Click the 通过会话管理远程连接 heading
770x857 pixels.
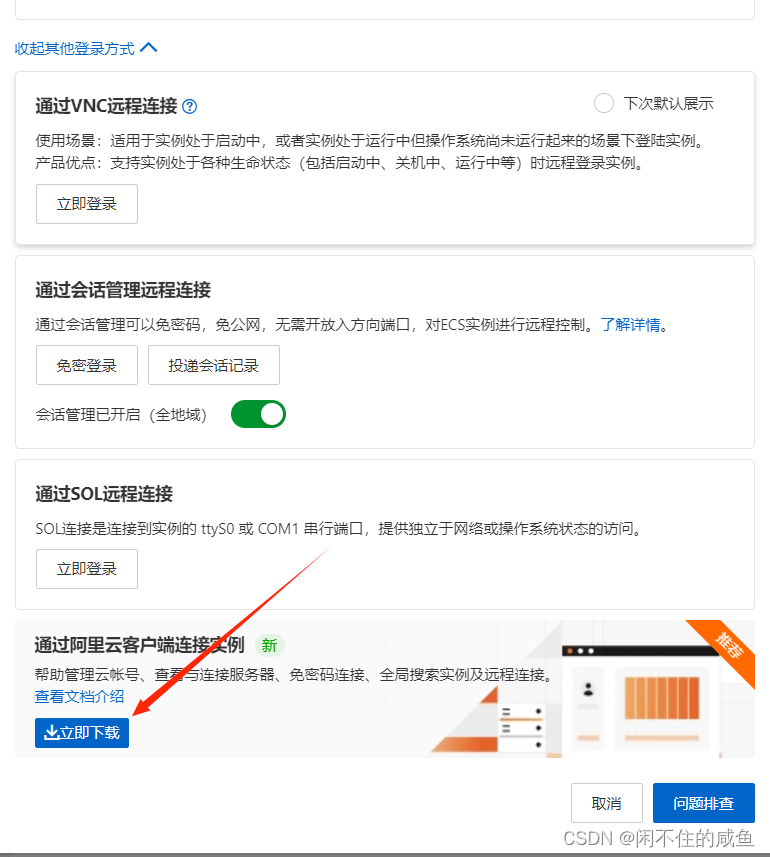(x=123, y=290)
